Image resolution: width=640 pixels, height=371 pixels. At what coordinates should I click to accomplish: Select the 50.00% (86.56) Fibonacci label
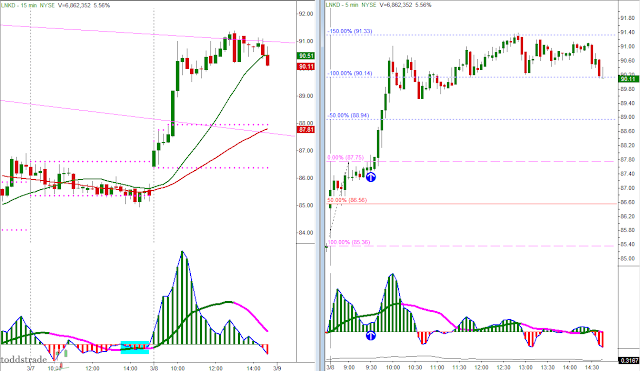click(x=347, y=200)
